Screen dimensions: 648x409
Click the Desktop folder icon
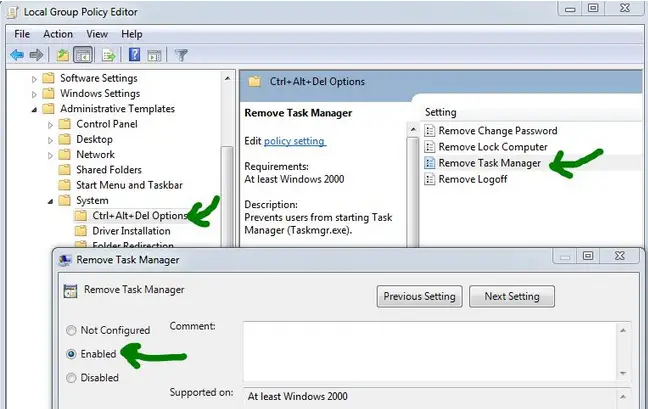click(64, 139)
